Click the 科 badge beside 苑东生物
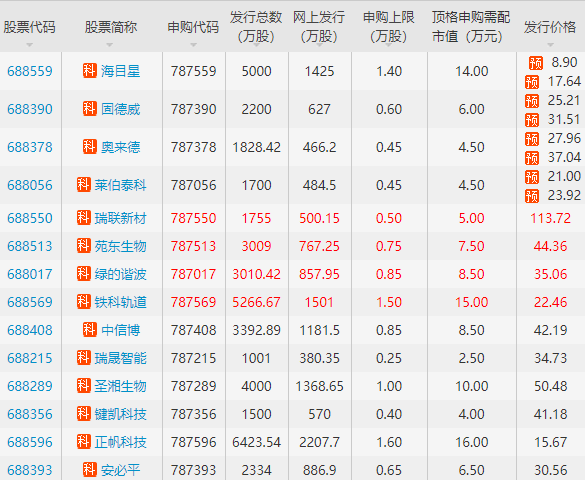The width and height of the screenshot is (585, 480). 84,245
